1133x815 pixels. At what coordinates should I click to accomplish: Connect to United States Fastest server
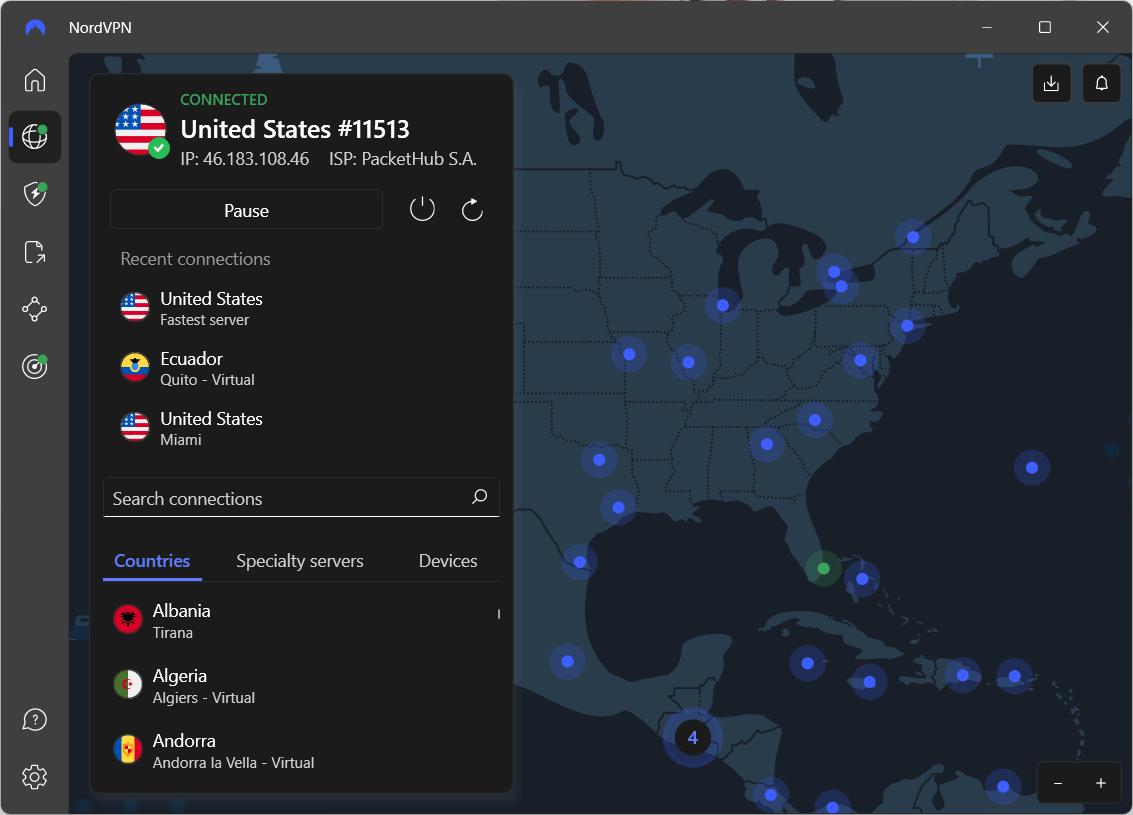click(x=301, y=309)
